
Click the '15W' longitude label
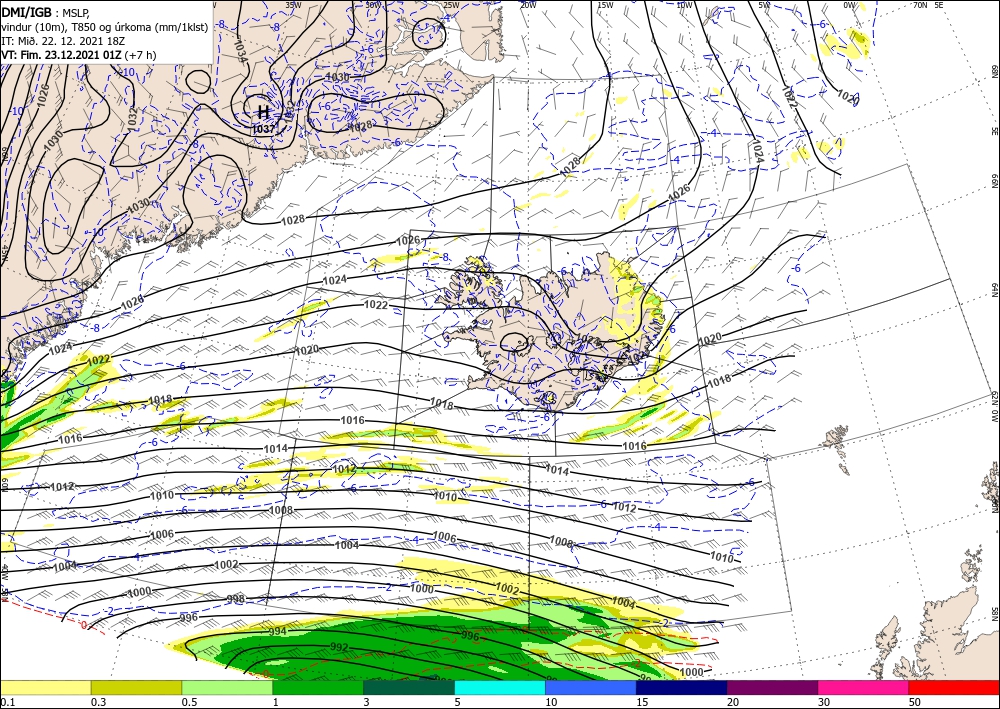pyautogui.click(x=605, y=5)
